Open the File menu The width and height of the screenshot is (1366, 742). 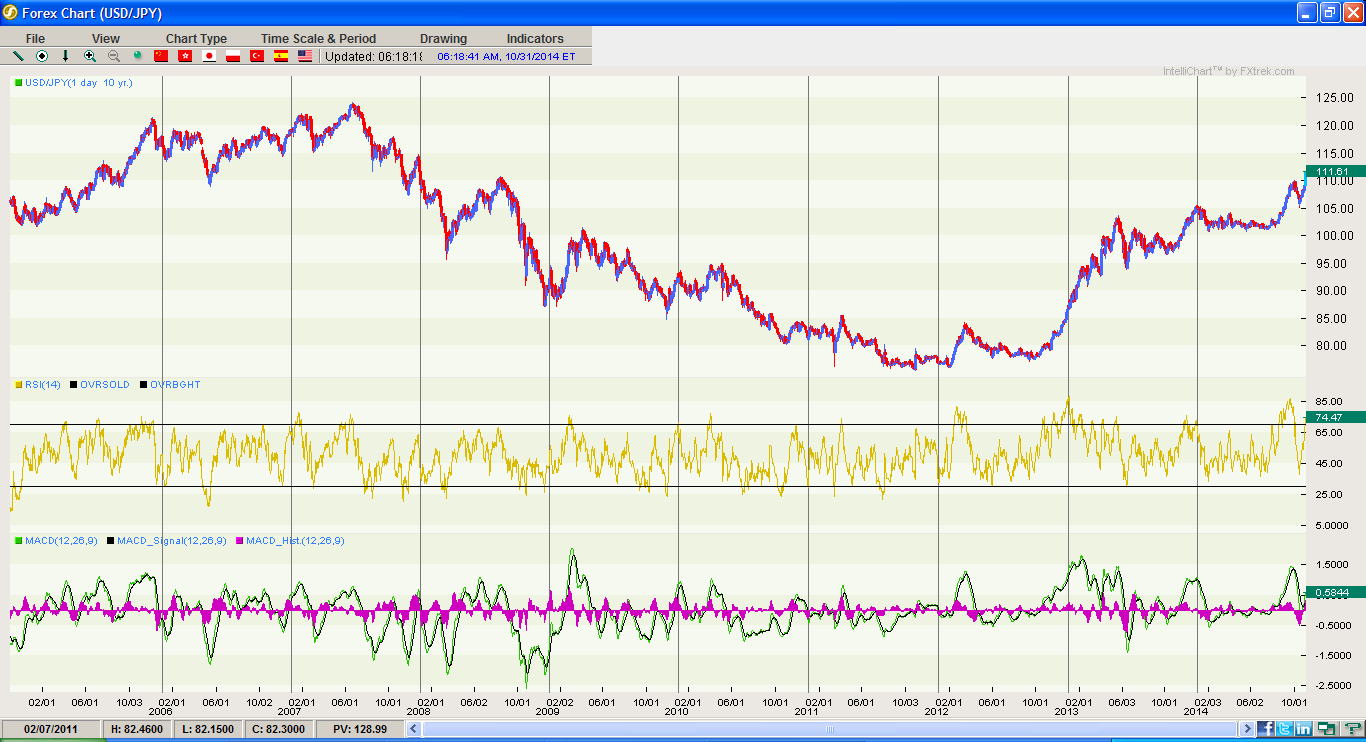point(35,39)
